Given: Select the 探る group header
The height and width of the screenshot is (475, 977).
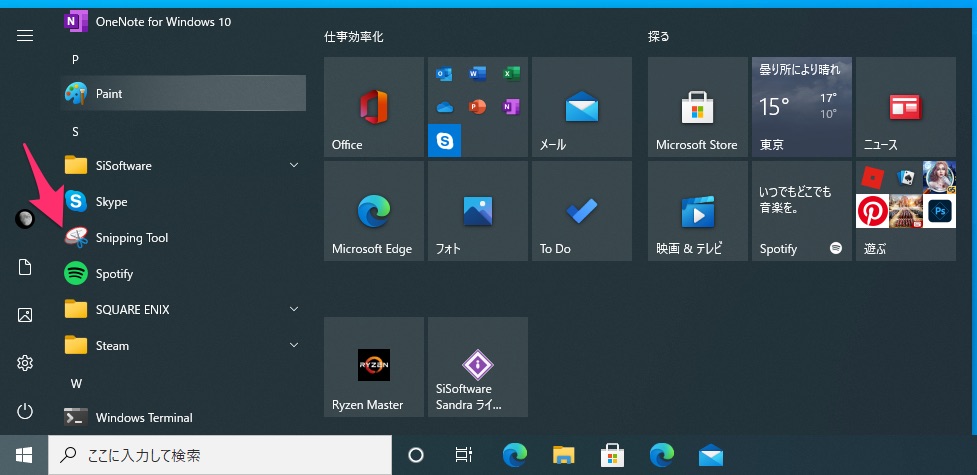Looking at the screenshot, I should 659,37.
